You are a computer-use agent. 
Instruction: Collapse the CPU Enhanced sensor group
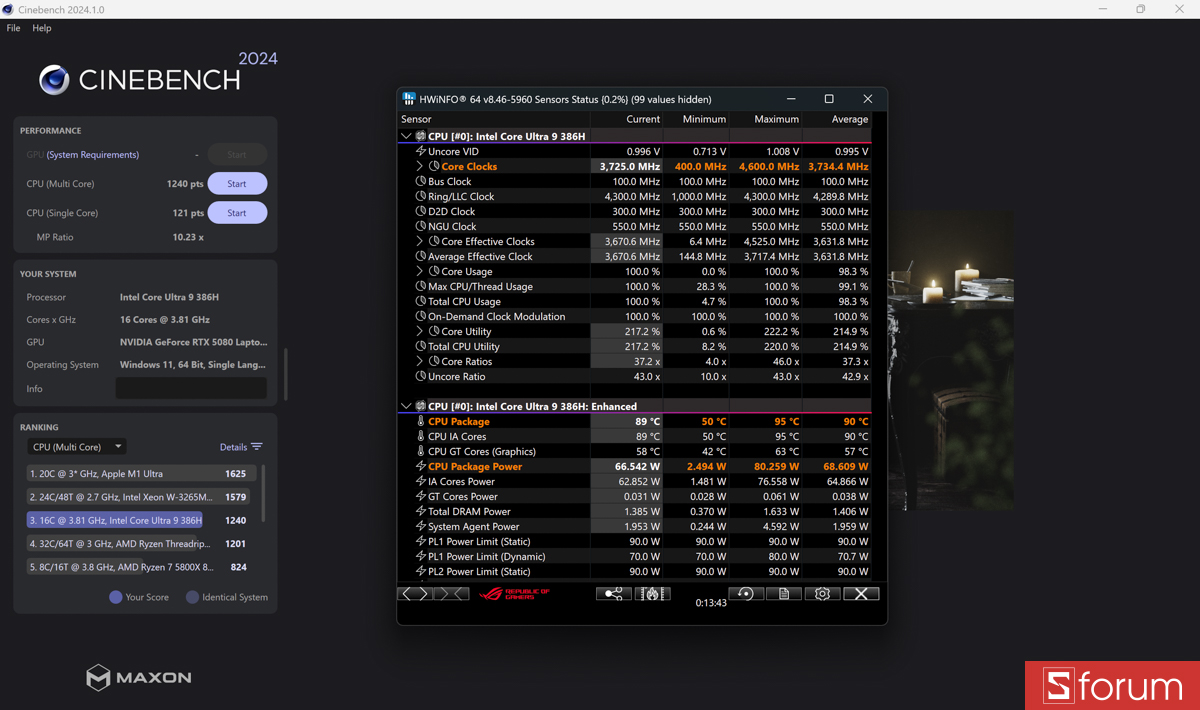click(x=406, y=406)
